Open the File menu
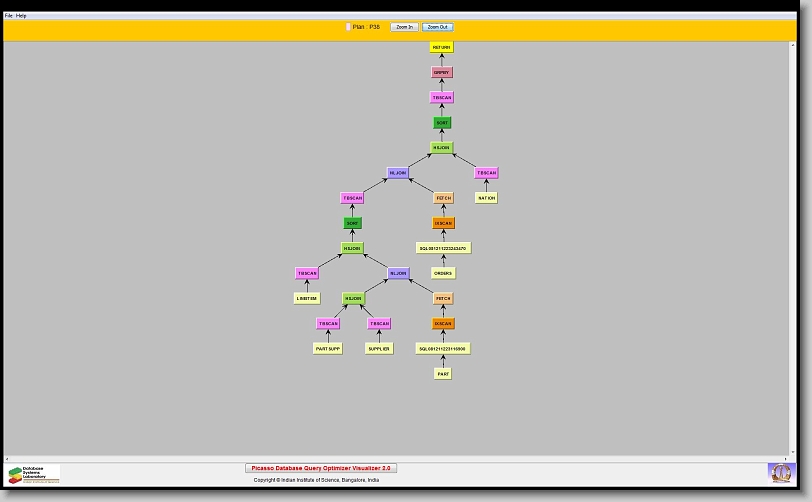Screen dimensions: 812x502 [9, 16]
